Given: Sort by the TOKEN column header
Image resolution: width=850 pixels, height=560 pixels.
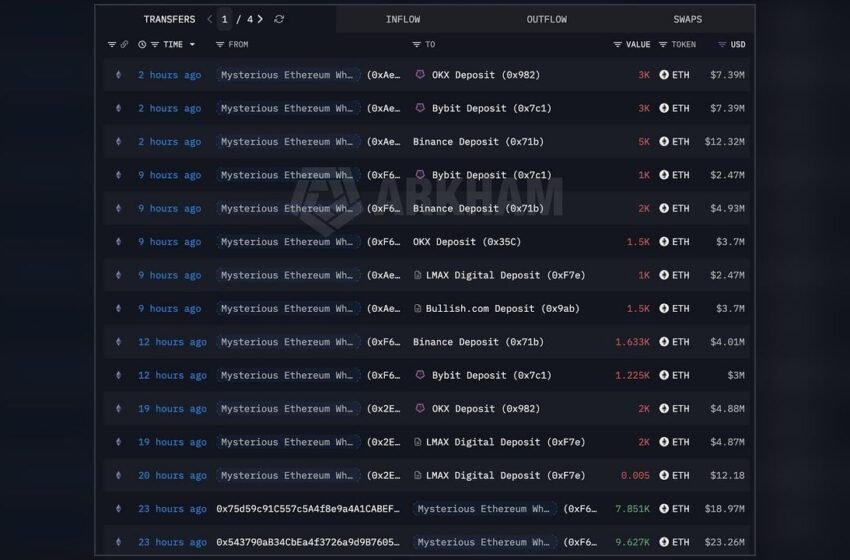Looking at the screenshot, I should coord(684,44).
